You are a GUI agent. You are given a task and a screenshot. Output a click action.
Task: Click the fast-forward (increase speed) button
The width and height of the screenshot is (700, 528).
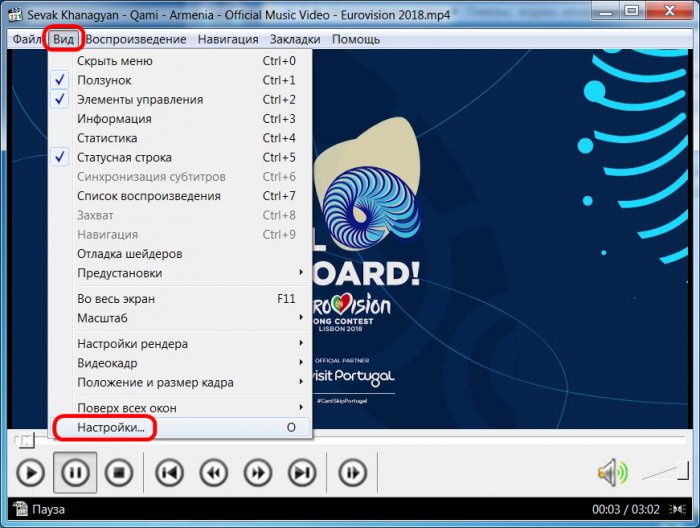click(257, 472)
